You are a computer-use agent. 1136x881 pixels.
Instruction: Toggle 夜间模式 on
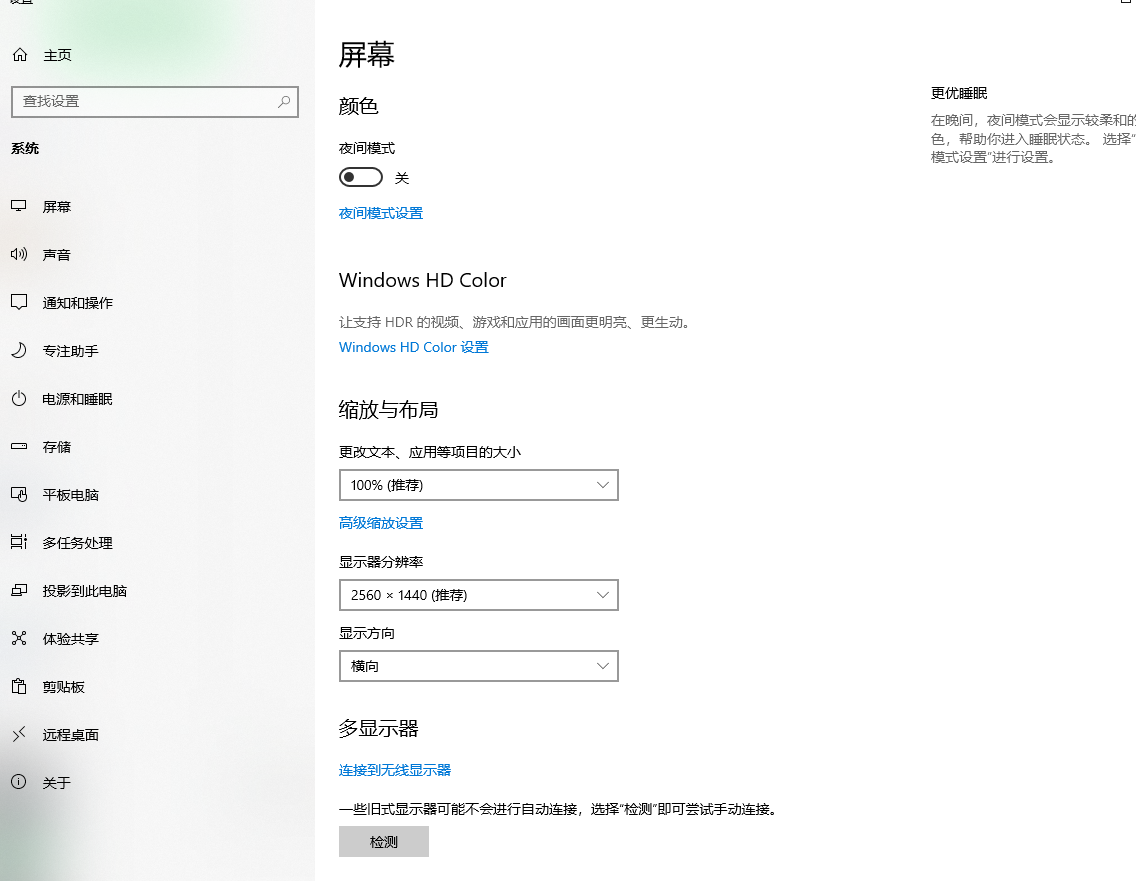(360, 176)
